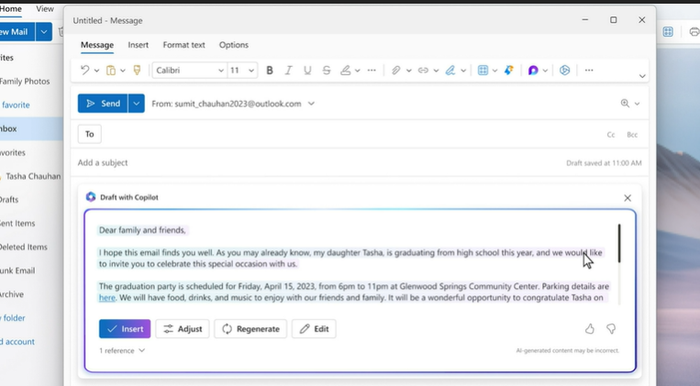The height and width of the screenshot is (386, 700).
Task: Give thumbs down to Copilot draft
Action: pyautogui.click(x=611, y=329)
